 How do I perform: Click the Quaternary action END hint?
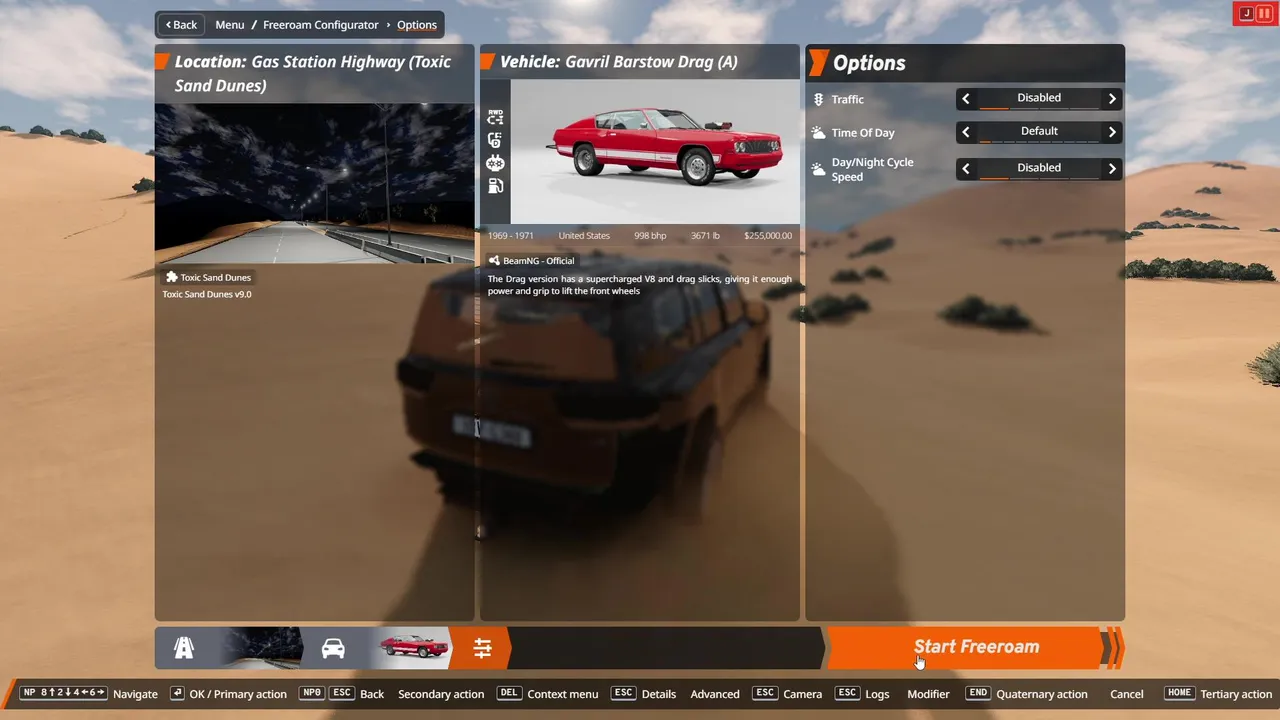click(1027, 693)
